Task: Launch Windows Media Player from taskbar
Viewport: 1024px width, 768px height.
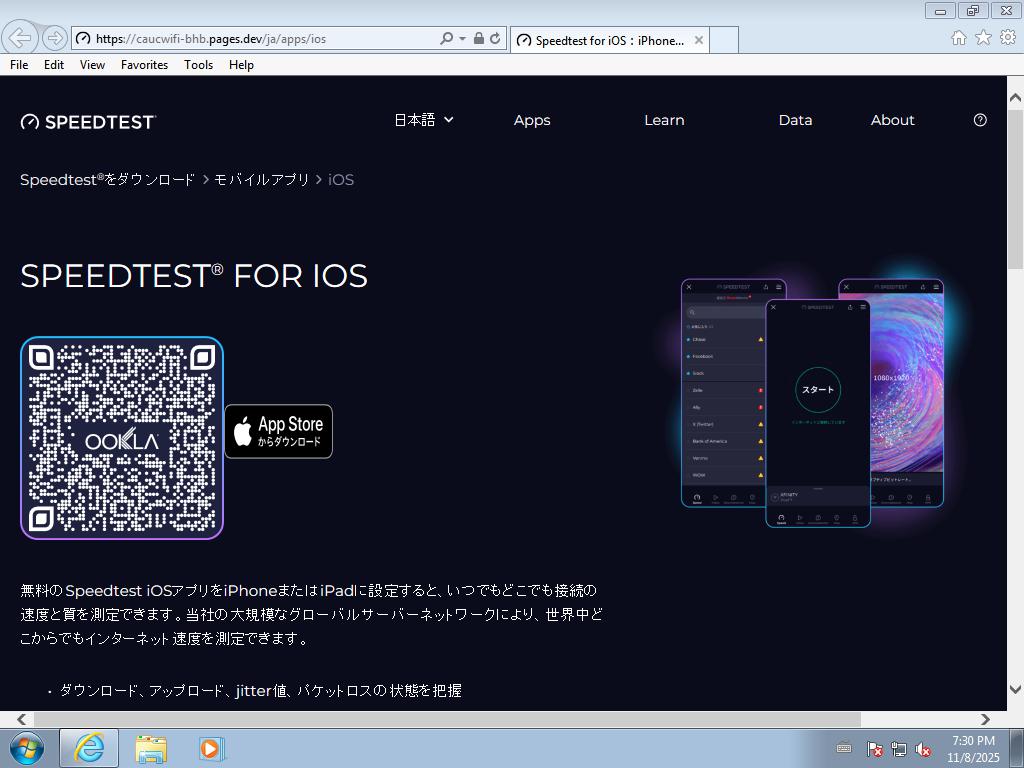Action: click(211, 748)
